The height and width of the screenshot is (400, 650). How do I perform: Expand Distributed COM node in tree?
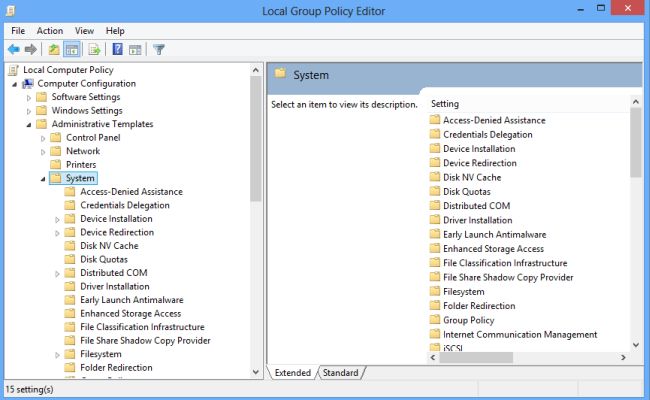pos(57,274)
